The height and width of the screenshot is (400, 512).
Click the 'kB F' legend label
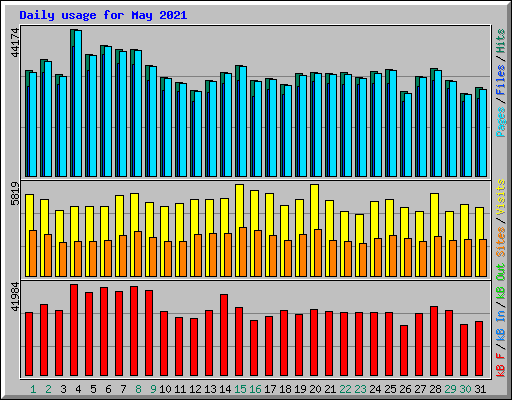coord(501,365)
